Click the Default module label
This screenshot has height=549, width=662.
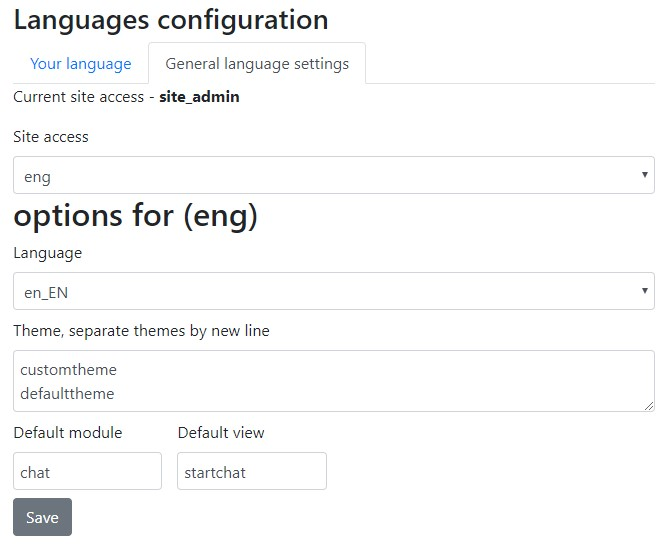pyautogui.click(x=68, y=433)
